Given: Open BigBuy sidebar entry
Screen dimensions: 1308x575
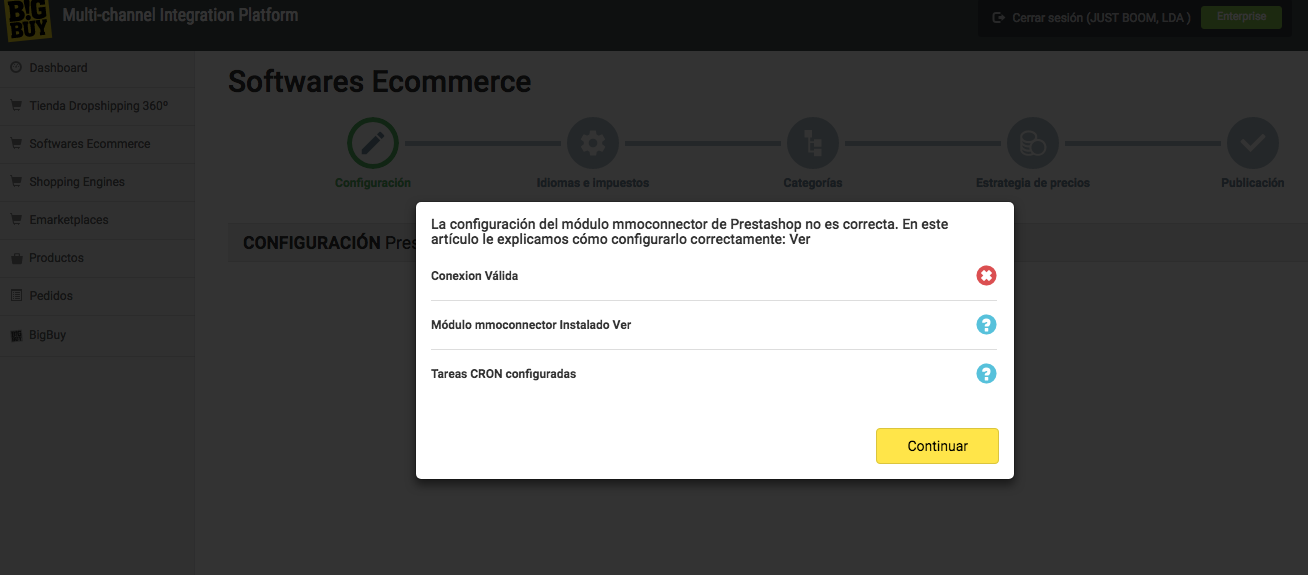Looking at the screenshot, I should [x=48, y=335].
